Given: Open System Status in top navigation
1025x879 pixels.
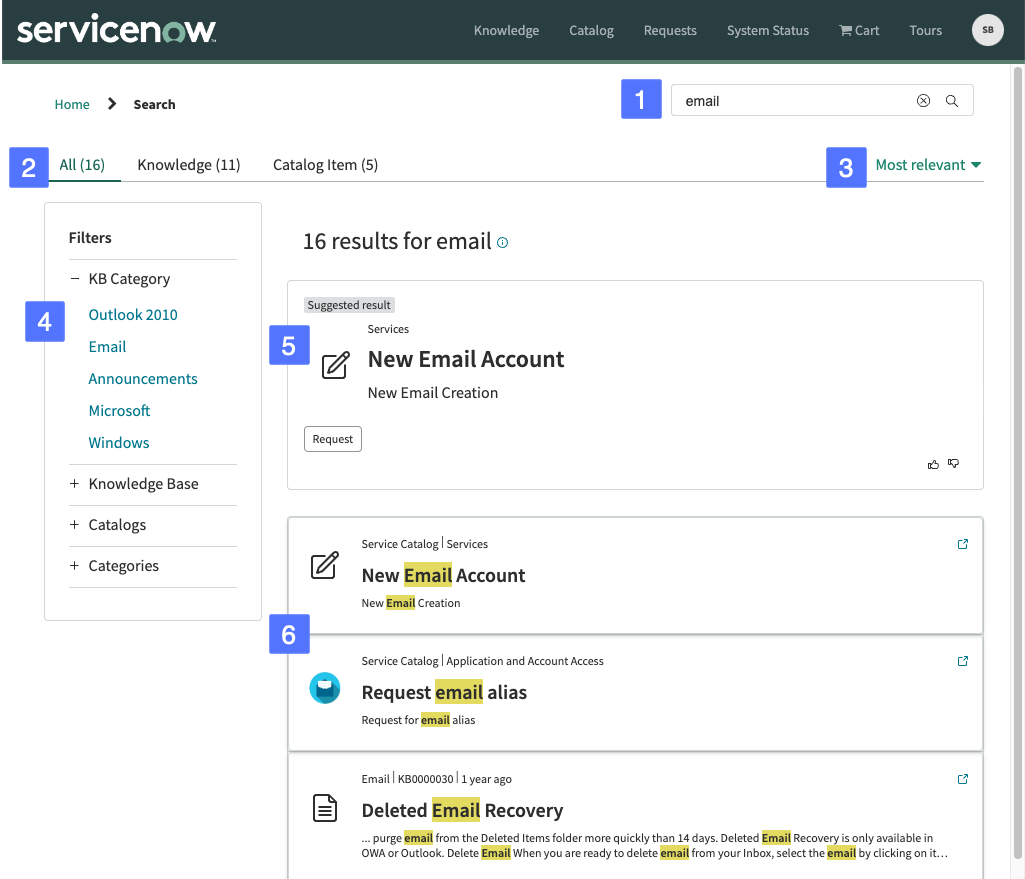Looking at the screenshot, I should click(767, 31).
